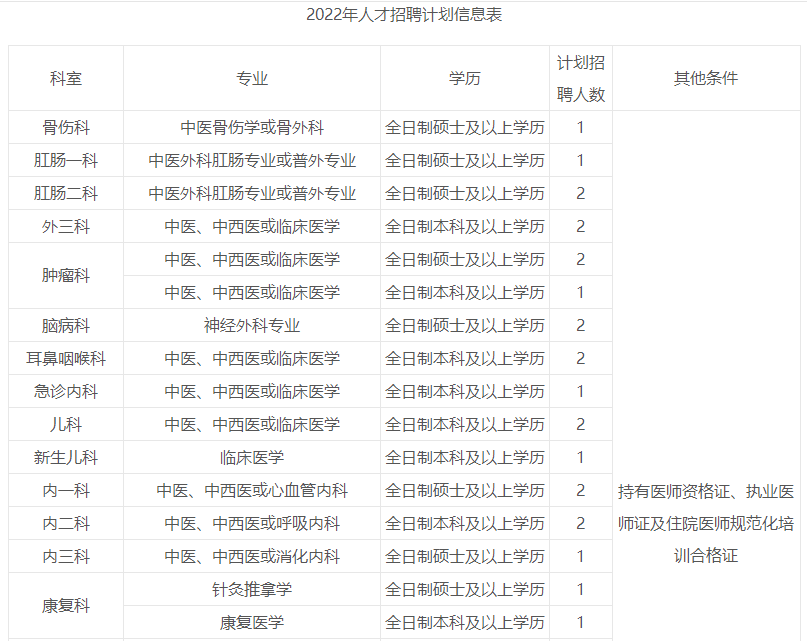Click the 脑病科 department cell
This screenshot has height=641, width=807.
(66, 325)
